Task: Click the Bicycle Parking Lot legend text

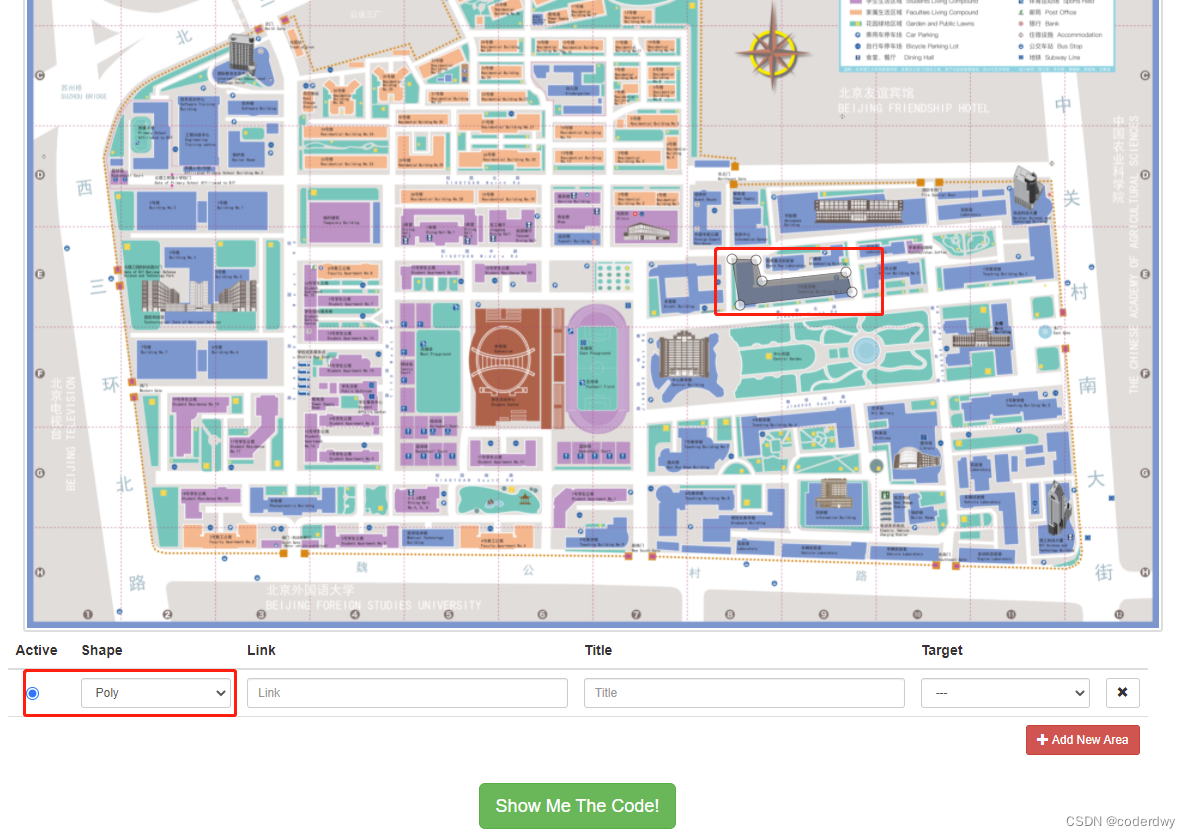Action: tap(932, 46)
